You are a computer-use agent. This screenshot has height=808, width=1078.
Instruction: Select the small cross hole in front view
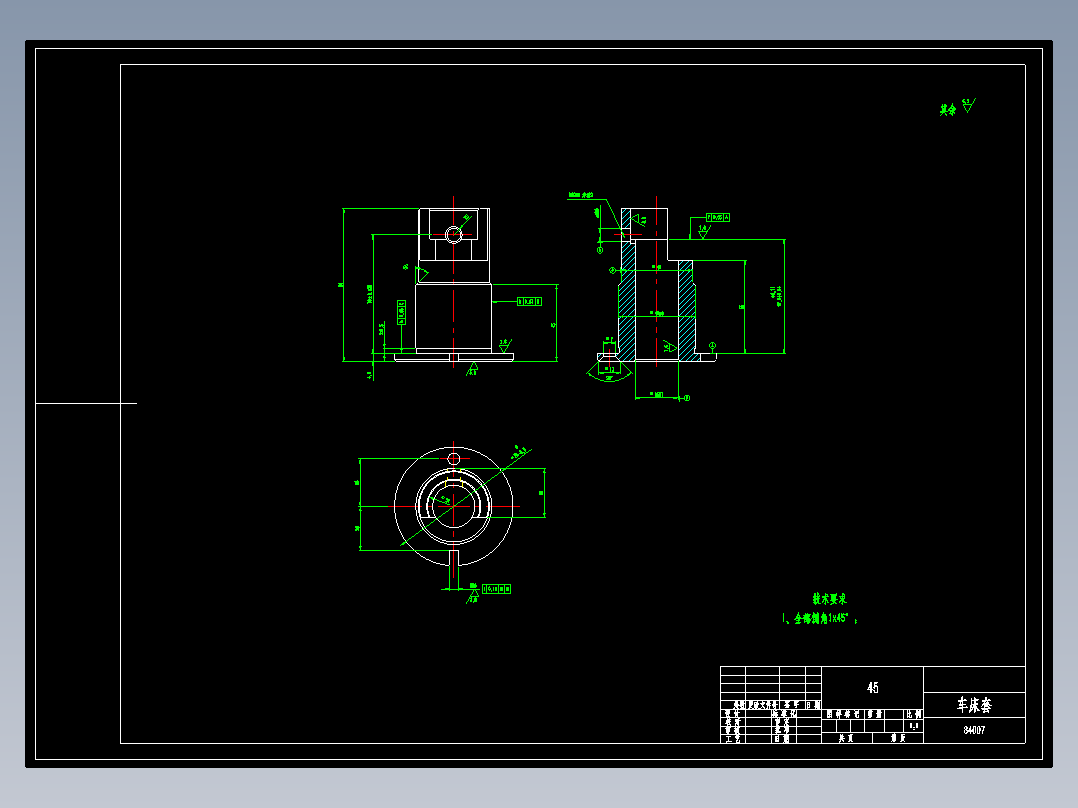click(454, 234)
